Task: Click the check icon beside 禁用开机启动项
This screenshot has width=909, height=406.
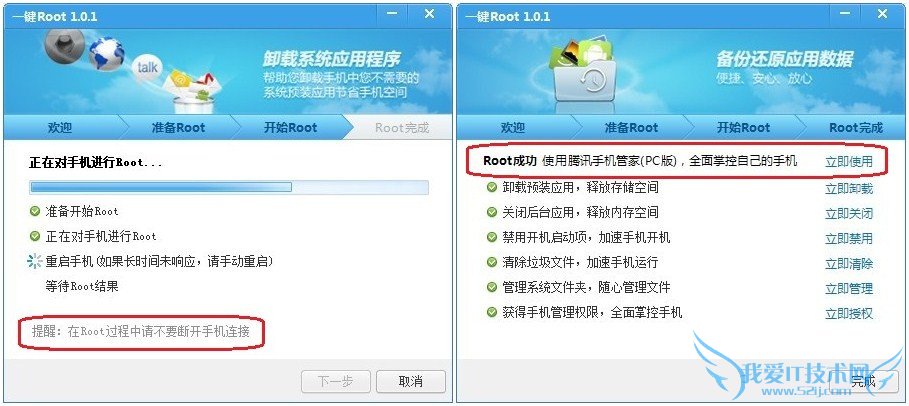Action: (492, 237)
